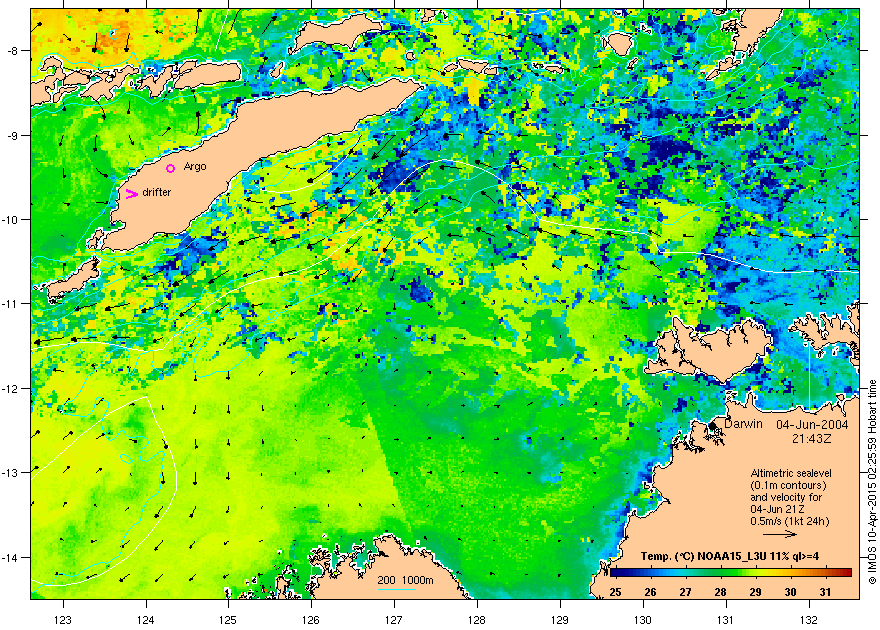Click the 'Argo' label text

[x=195, y=167]
